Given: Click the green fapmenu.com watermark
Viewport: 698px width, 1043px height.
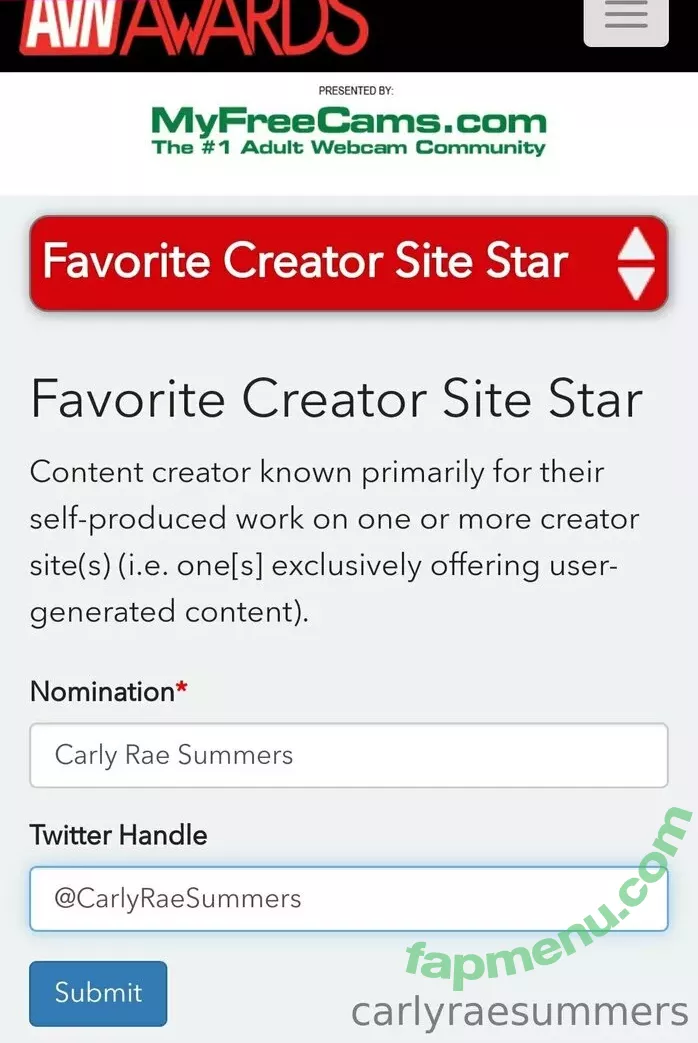Looking at the screenshot, I should [549, 898].
